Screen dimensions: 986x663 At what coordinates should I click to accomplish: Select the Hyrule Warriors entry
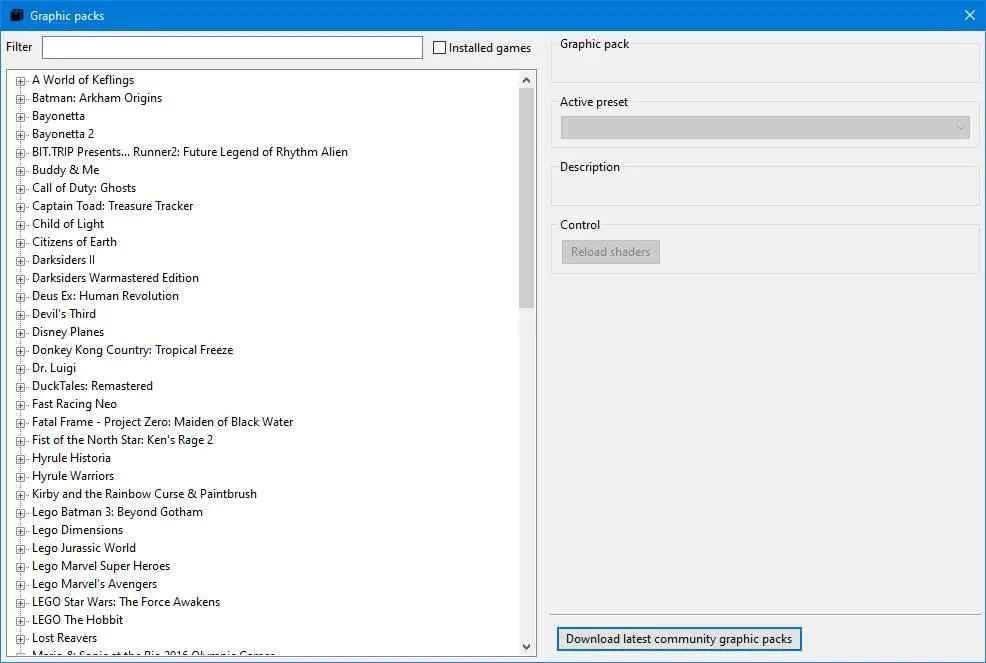tap(73, 476)
